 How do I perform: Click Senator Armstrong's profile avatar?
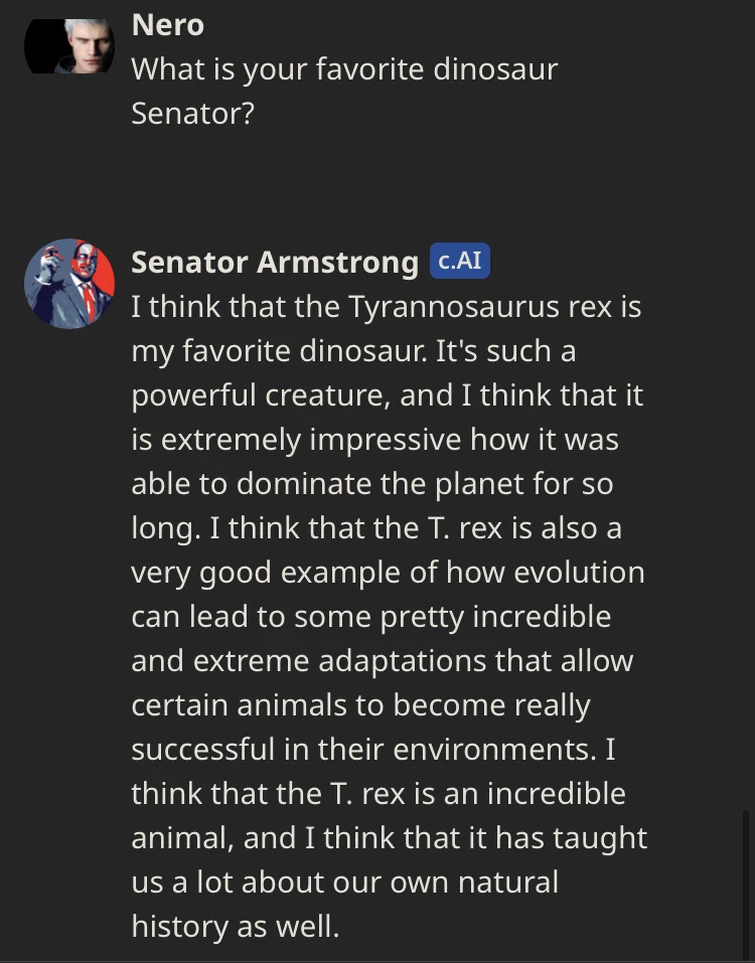click(x=69, y=284)
